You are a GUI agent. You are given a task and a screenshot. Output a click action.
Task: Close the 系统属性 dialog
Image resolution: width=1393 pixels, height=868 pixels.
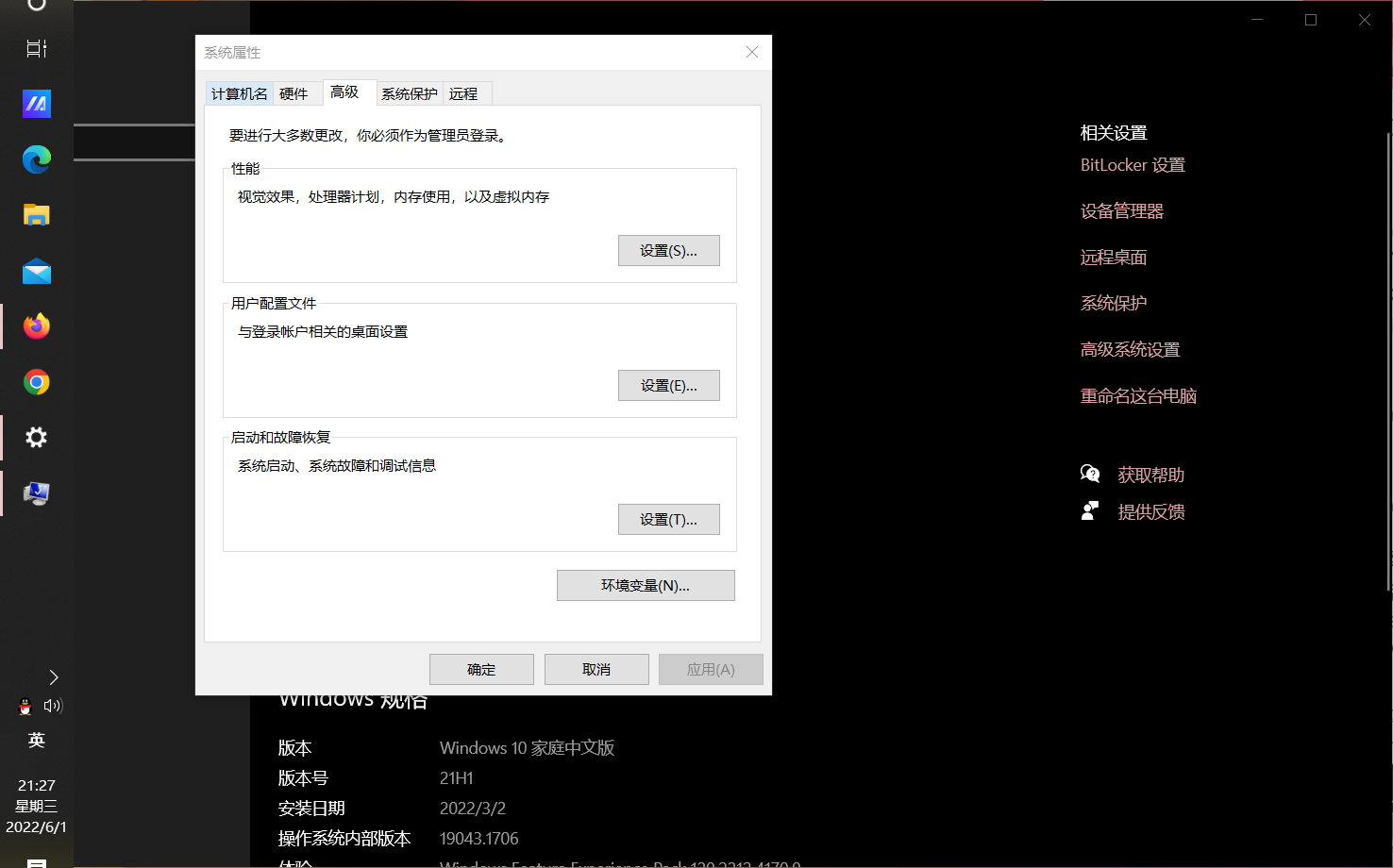(752, 52)
